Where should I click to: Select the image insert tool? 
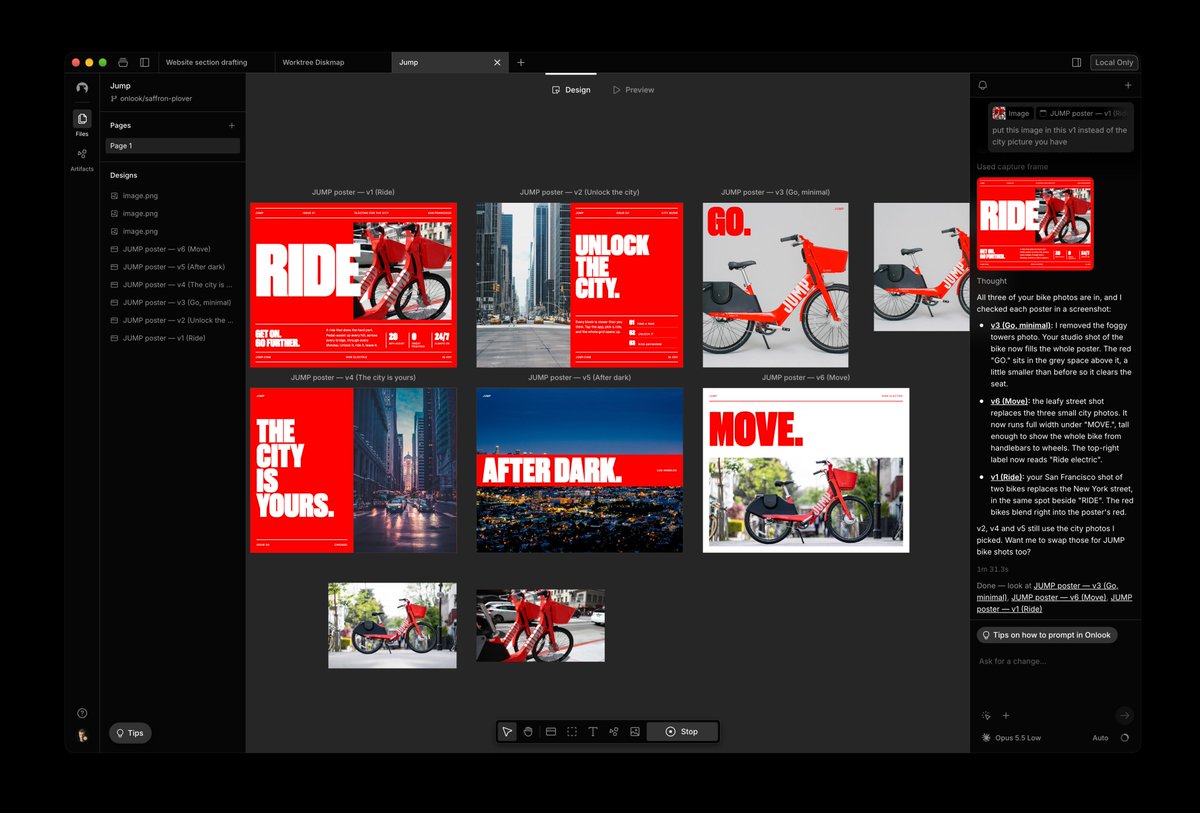pyautogui.click(x=635, y=732)
